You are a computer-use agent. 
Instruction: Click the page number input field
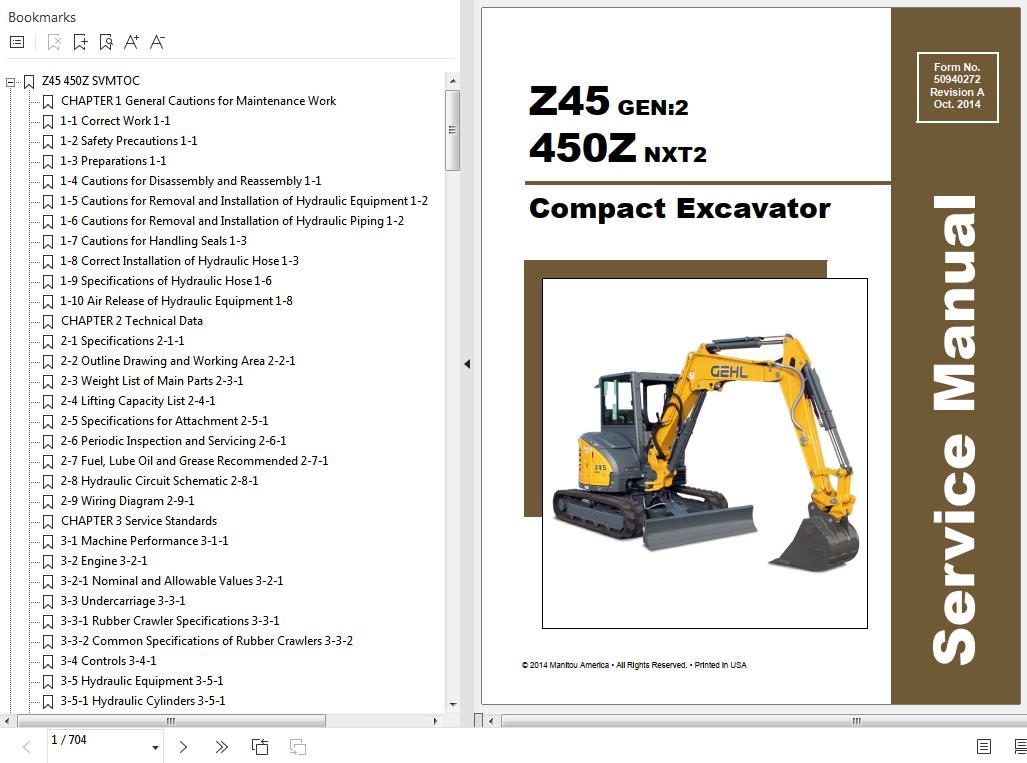pos(95,740)
